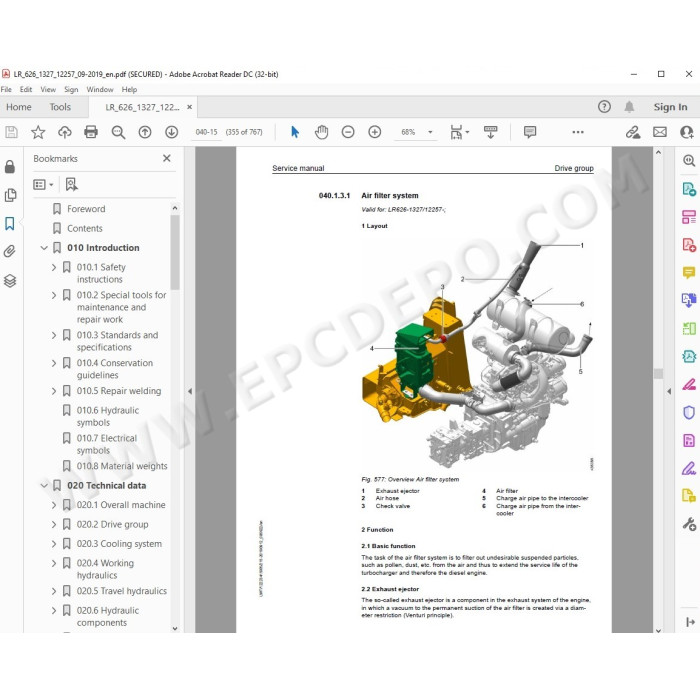Toggle the Bookmarks panel icon
This screenshot has height=700, width=700.
click(10, 223)
